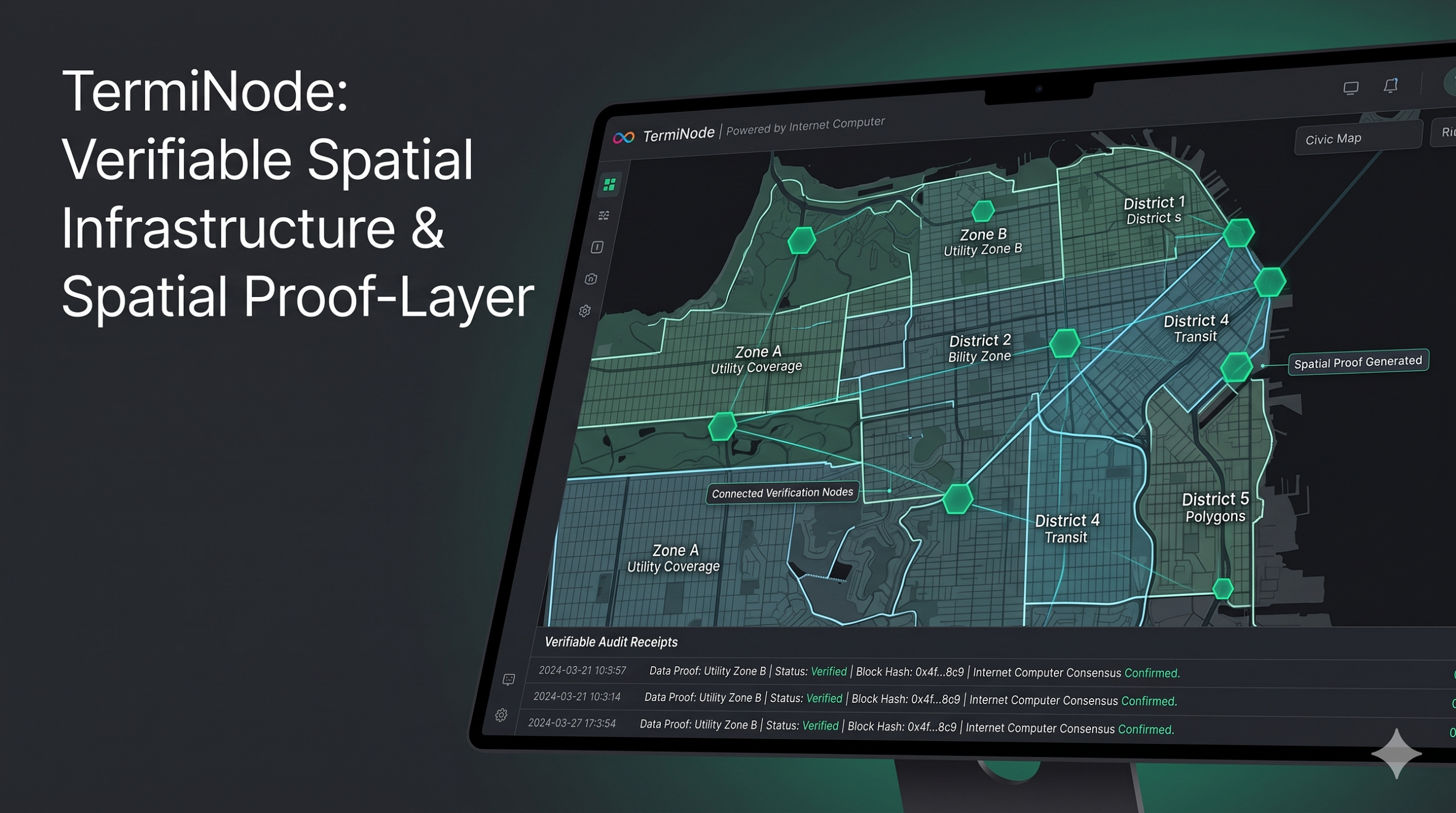Click Block Hash 0x4f...8c9 in 10:3:14 receipt
The height and width of the screenshot is (813, 1456).
tap(905, 699)
